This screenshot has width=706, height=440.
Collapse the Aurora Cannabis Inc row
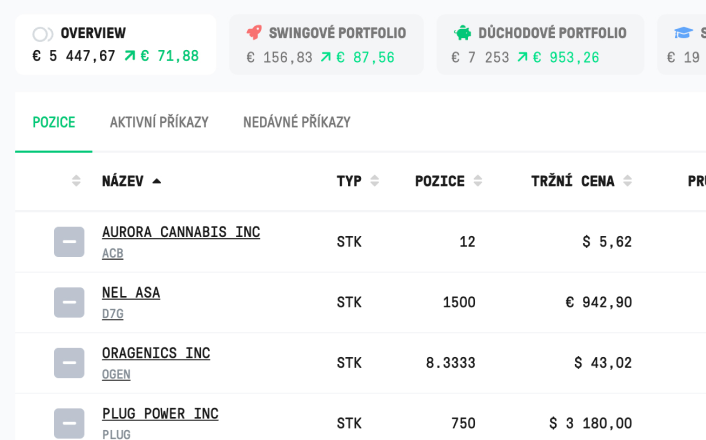tap(69, 242)
